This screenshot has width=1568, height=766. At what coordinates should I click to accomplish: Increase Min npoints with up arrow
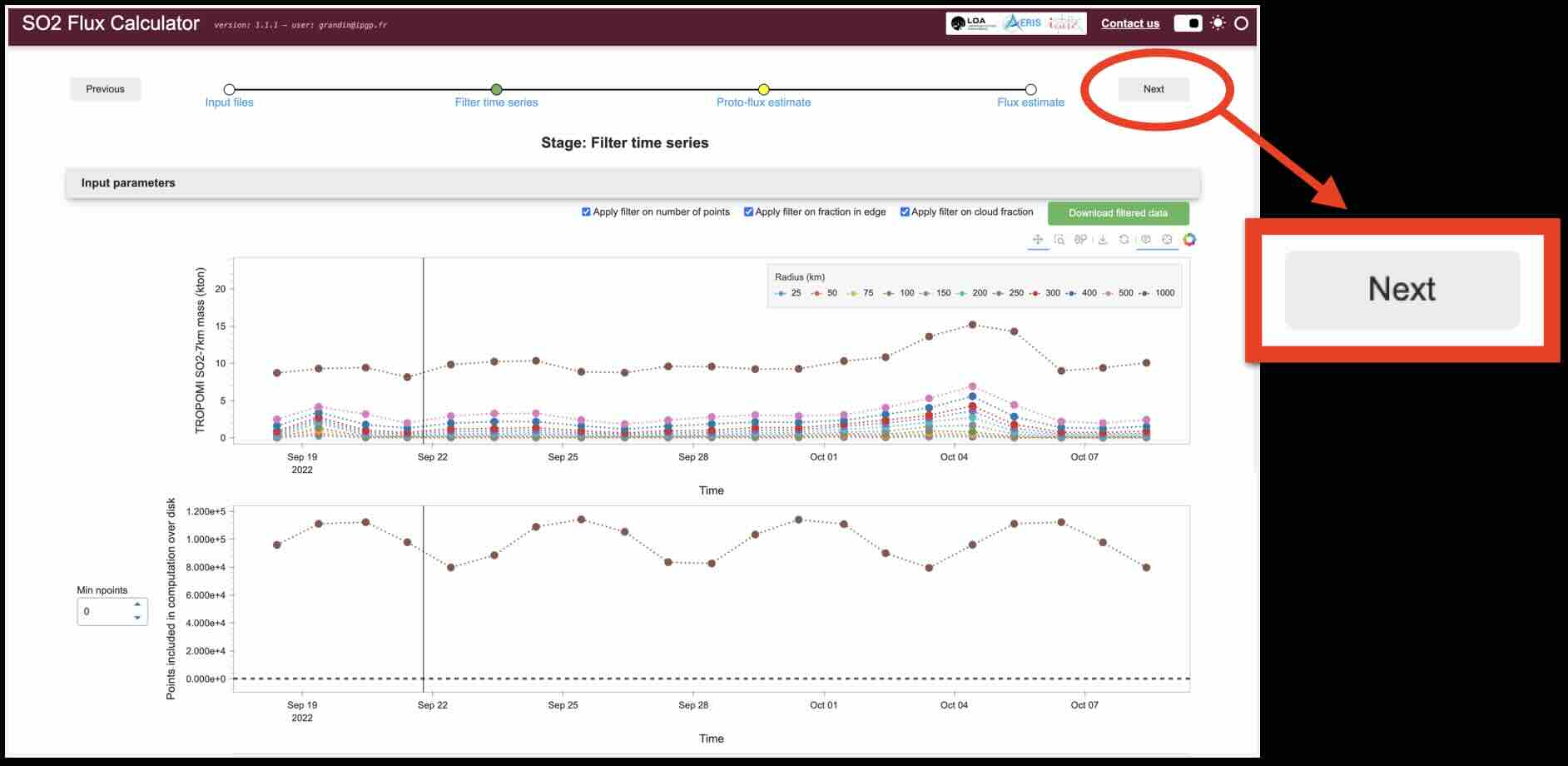137,604
